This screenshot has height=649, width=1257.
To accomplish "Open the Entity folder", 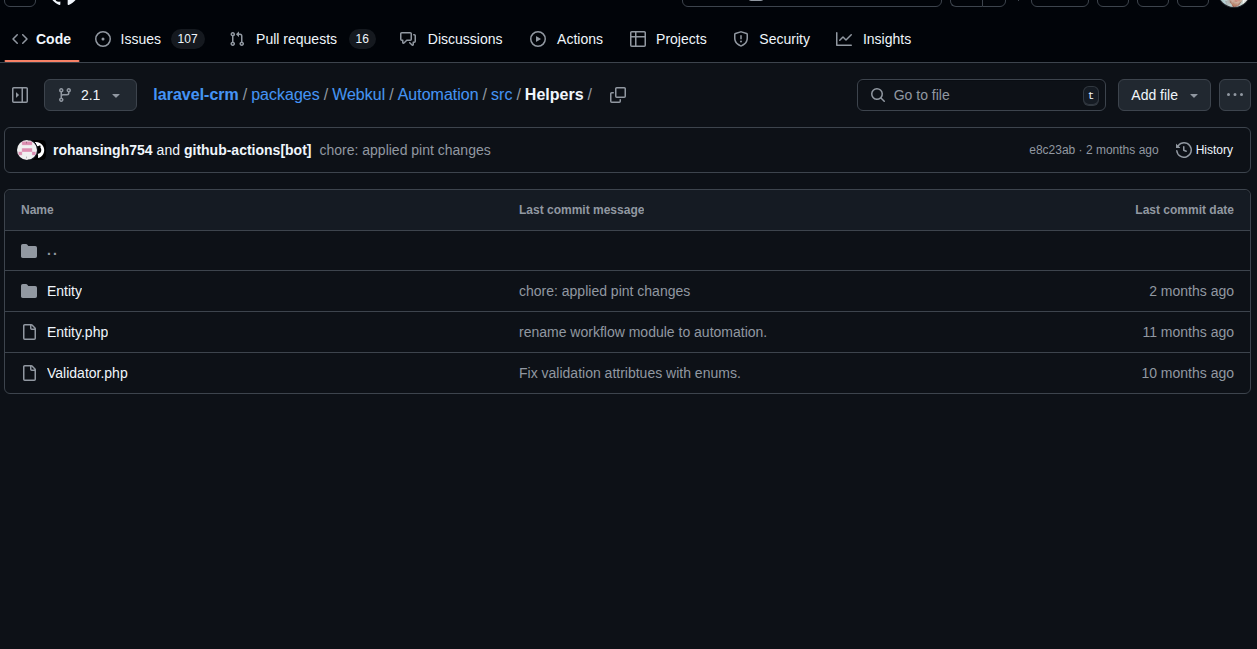I will (x=64, y=291).
